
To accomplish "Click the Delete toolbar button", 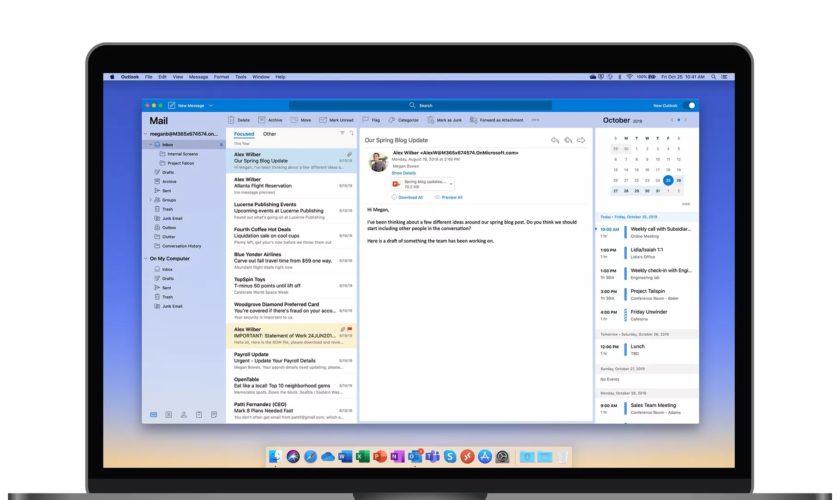I will pos(239,120).
